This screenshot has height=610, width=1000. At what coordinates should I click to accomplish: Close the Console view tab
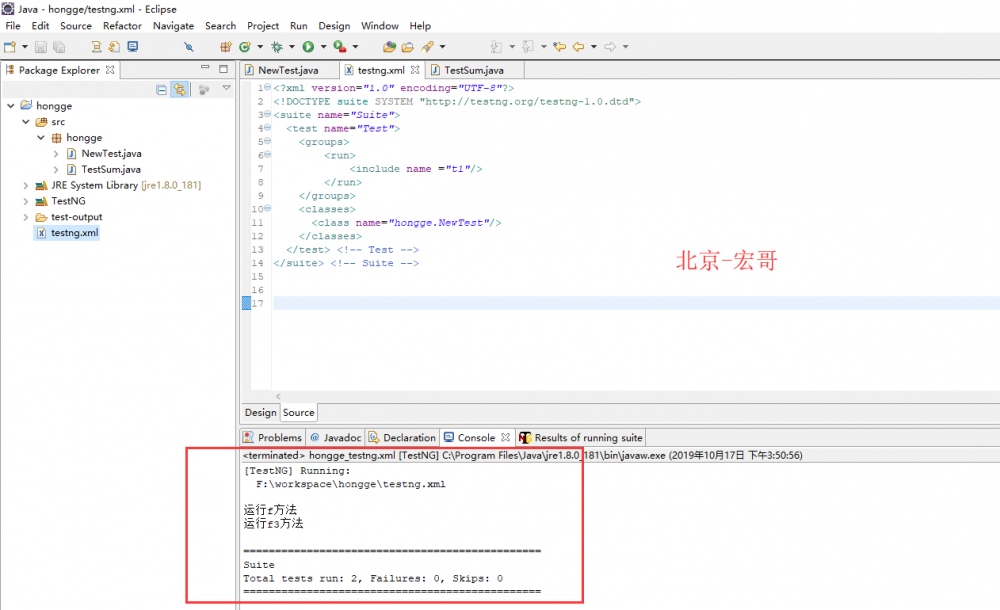[x=506, y=437]
